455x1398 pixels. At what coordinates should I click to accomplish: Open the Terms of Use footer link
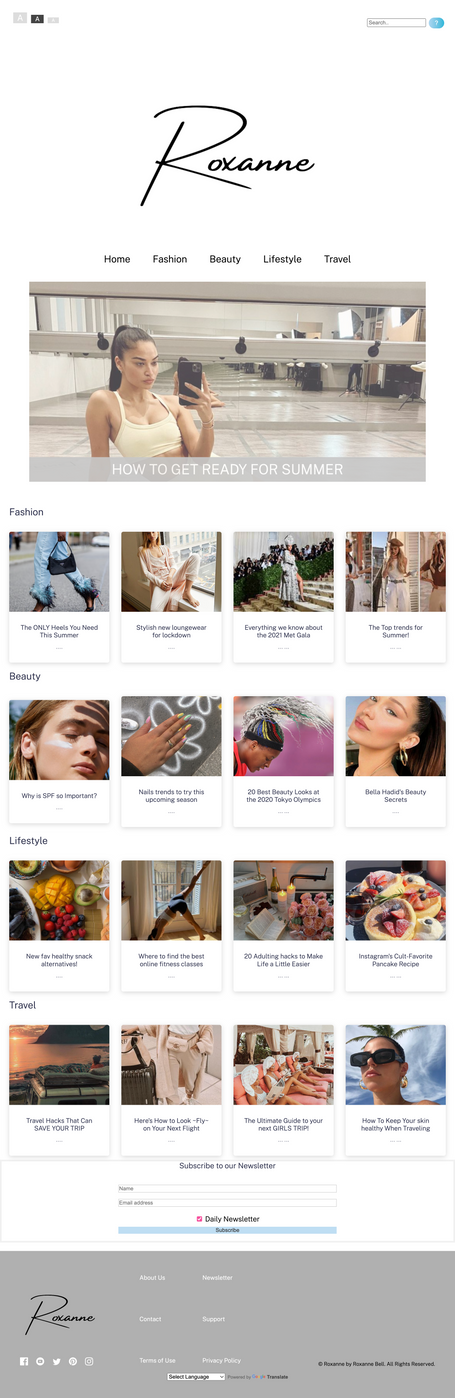click(x=157, y=1360)
